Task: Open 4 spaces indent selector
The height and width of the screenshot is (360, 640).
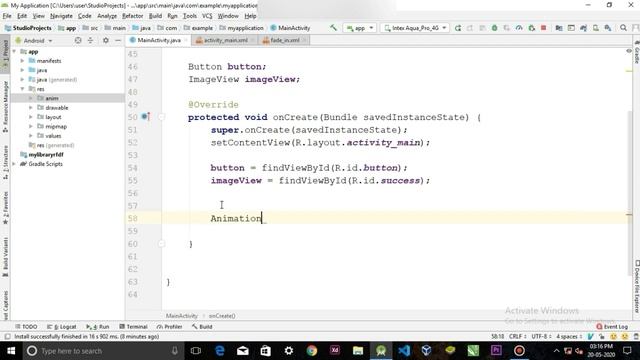Action: 569,336
